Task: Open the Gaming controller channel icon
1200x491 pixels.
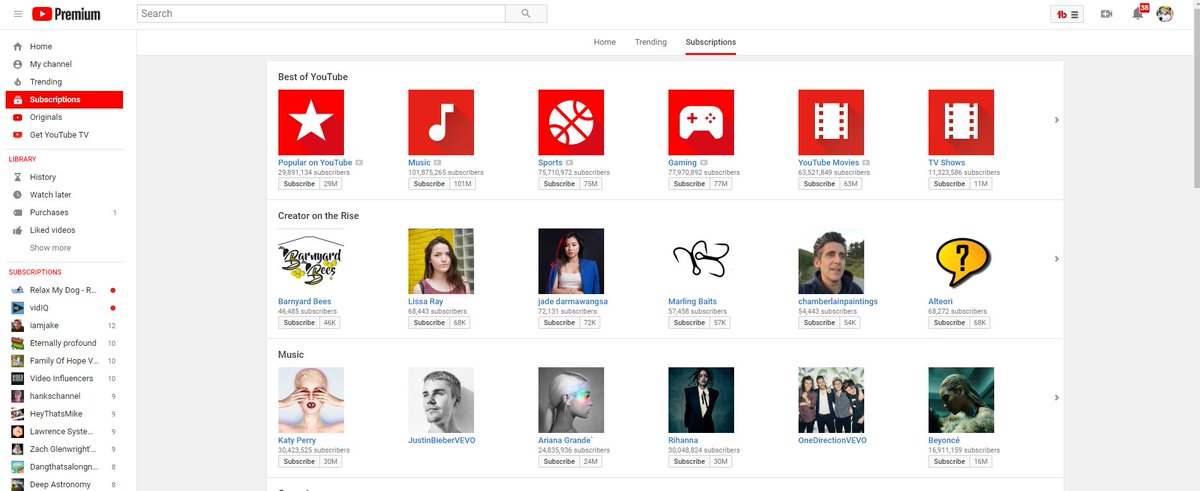Action: (701, 122)
